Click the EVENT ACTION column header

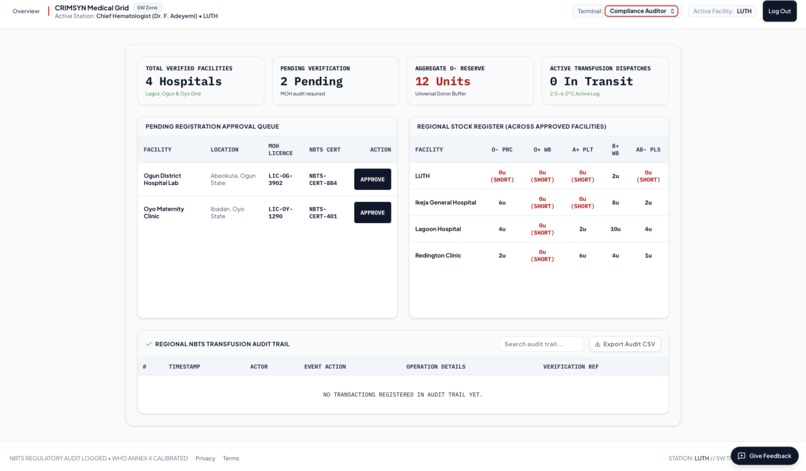[x=325, y=367]
